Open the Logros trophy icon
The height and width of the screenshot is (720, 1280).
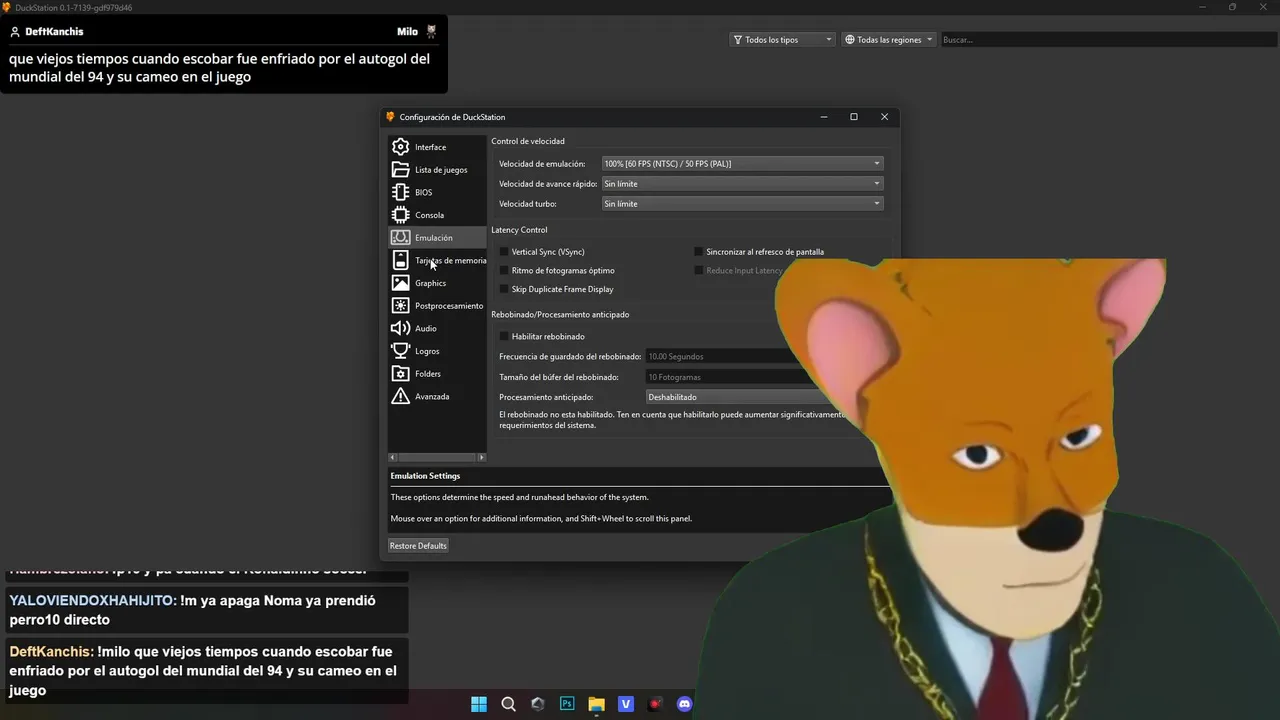(x=400, y=351)
